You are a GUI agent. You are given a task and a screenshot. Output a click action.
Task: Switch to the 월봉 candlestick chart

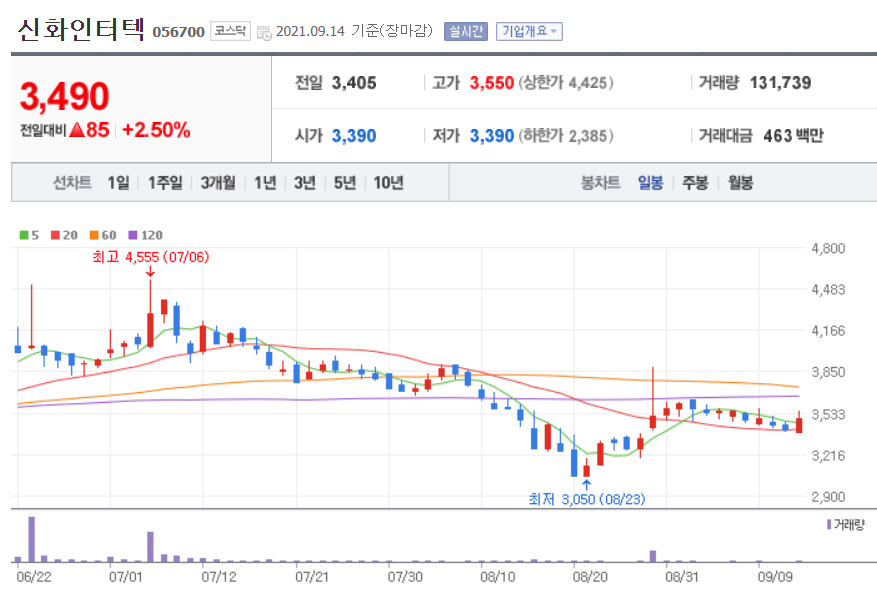tap(741, 182)
